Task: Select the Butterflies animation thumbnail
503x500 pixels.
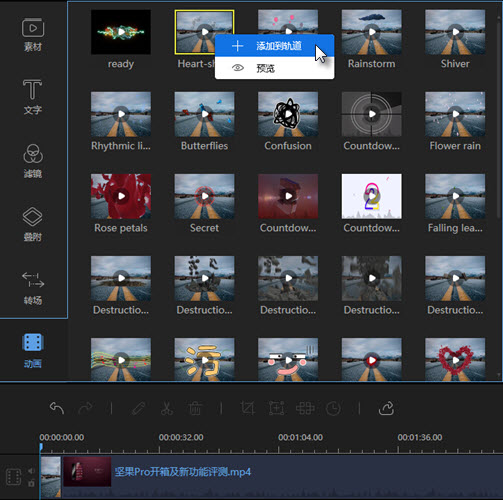Action: (x=204, y=114)
